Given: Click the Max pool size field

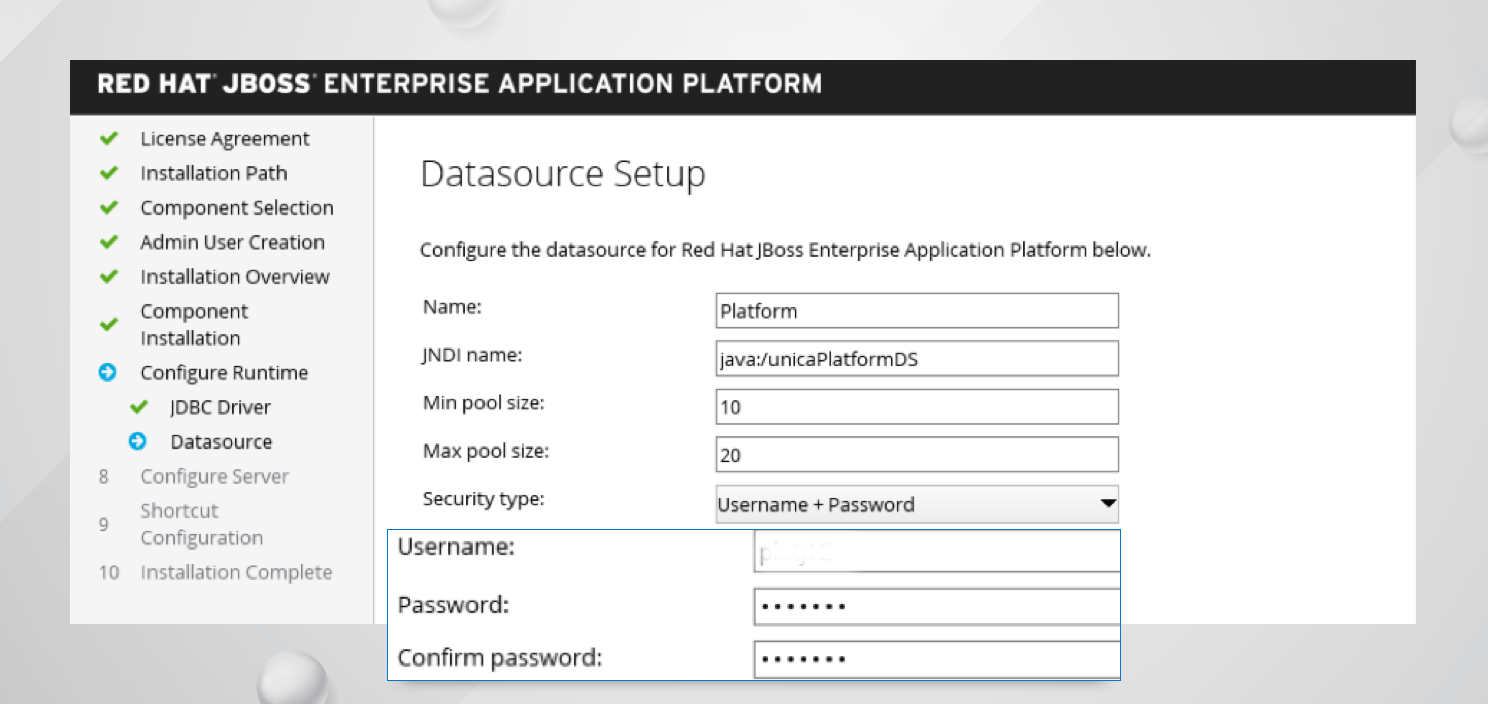Looking at the screenshot, I should [916, 455].
